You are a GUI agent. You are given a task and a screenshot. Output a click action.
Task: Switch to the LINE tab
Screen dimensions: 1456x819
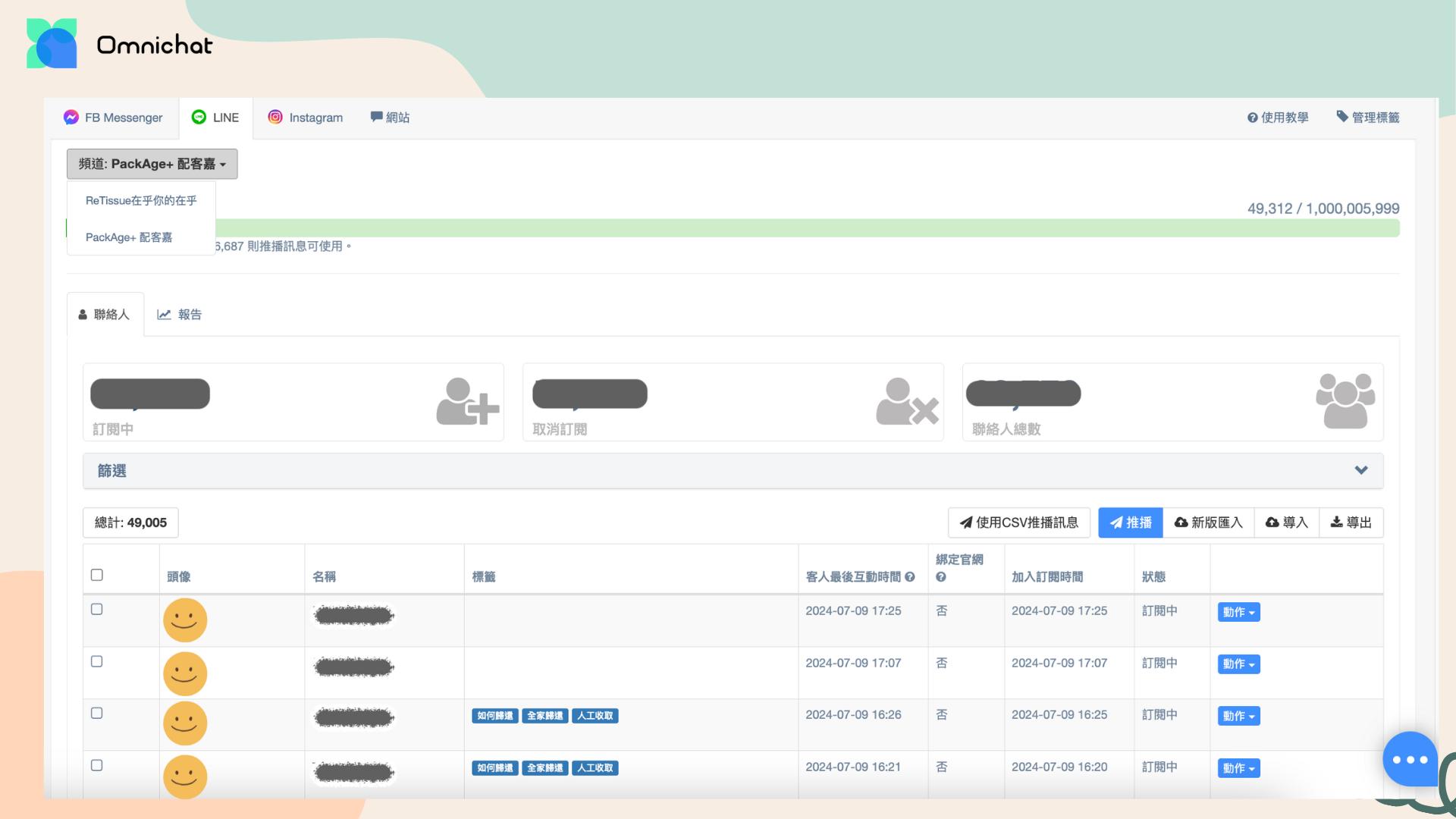point(215,118)
